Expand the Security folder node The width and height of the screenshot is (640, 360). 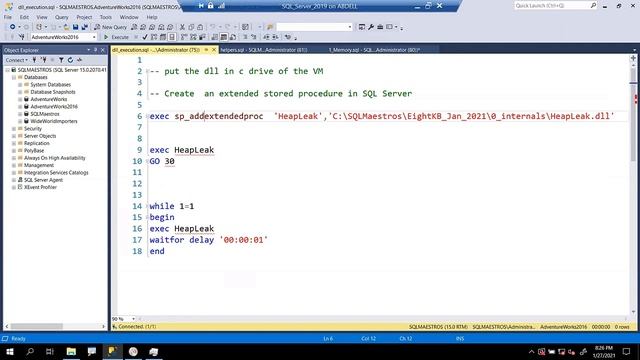(x=14, y=129)
